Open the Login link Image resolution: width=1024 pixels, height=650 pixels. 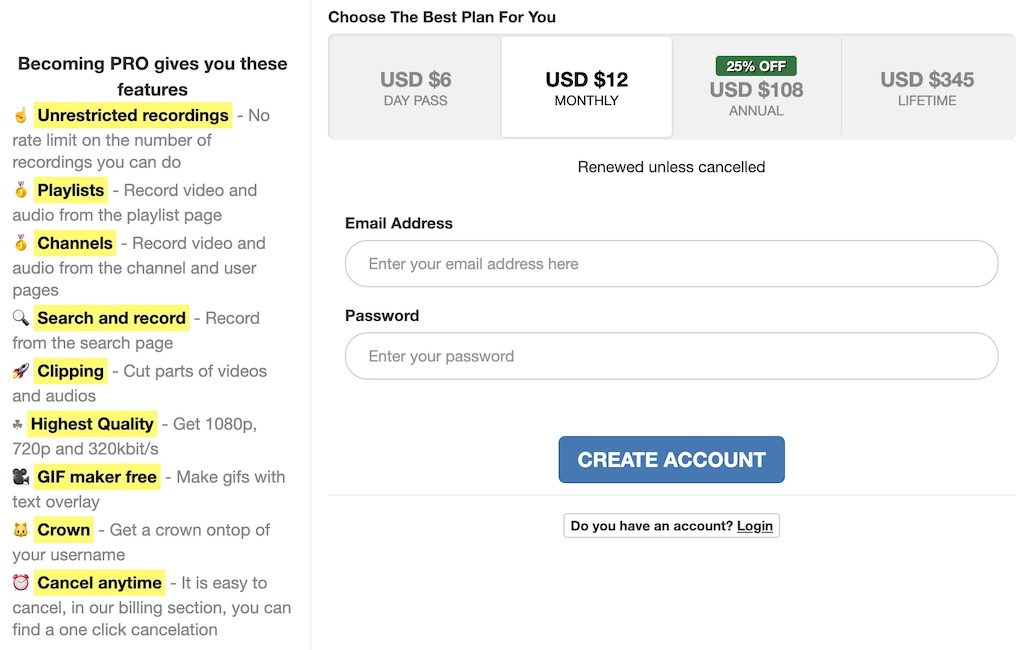(755, 526)
